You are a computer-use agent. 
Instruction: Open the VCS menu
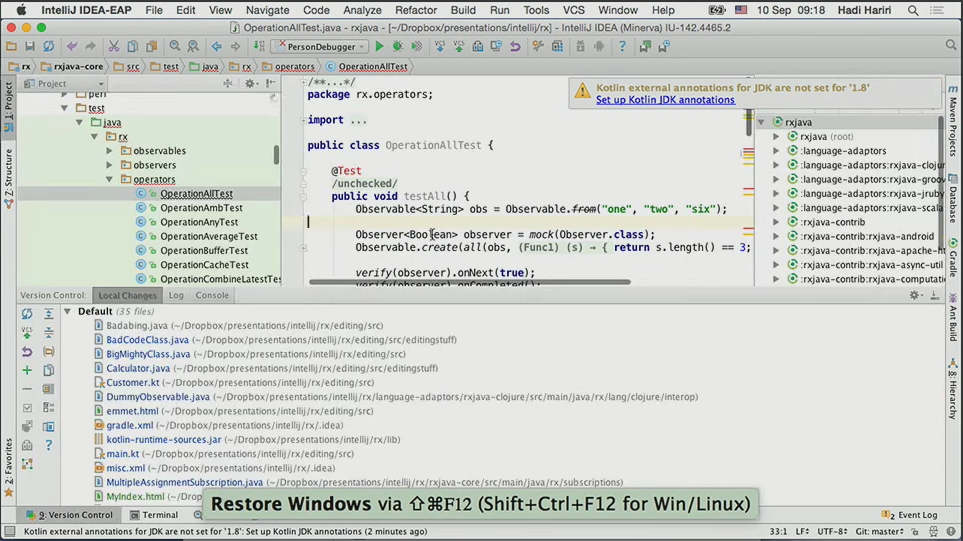point(574,10)
